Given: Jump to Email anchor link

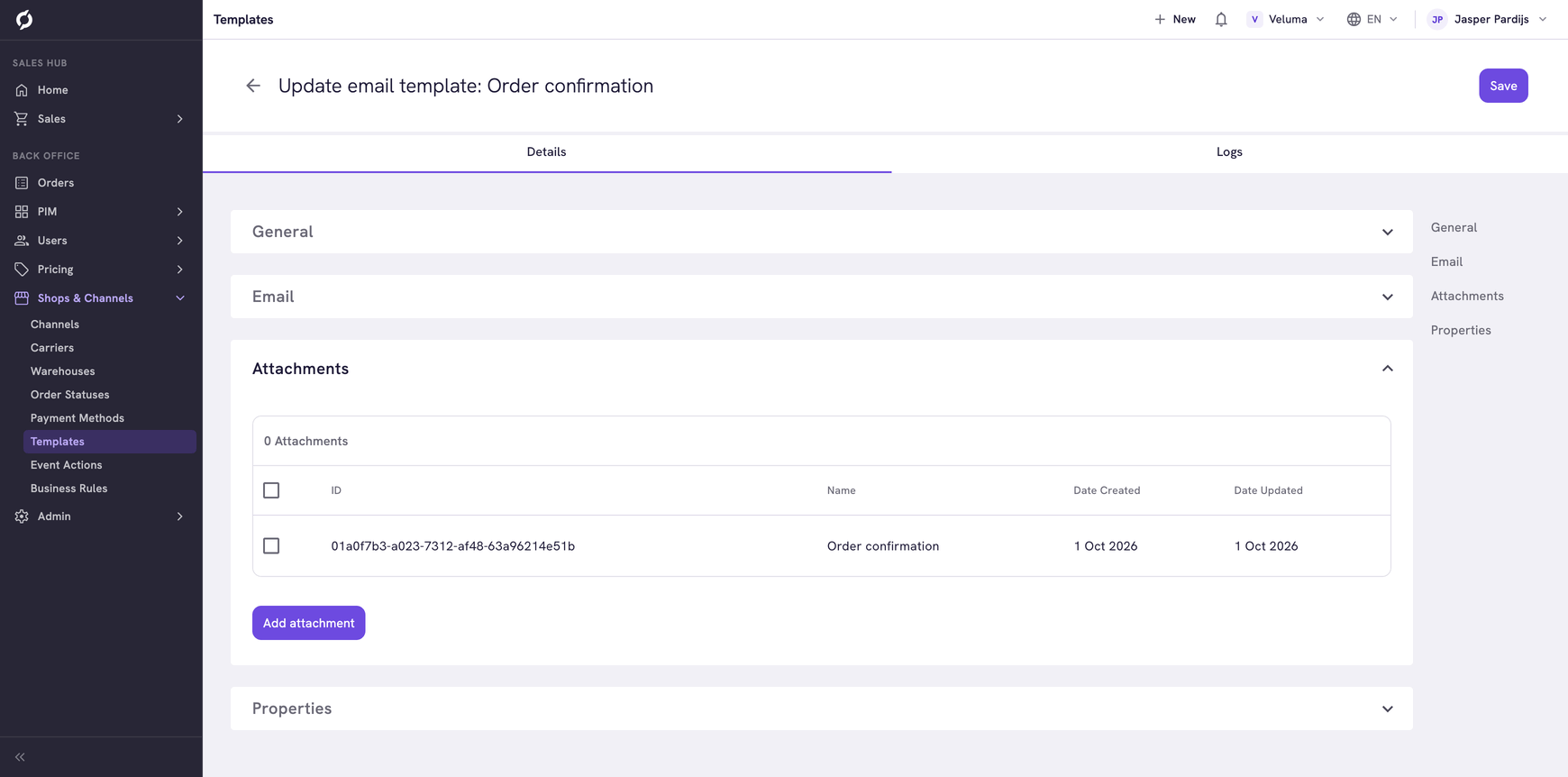Looking at the screenshot, I should 1446,261.
